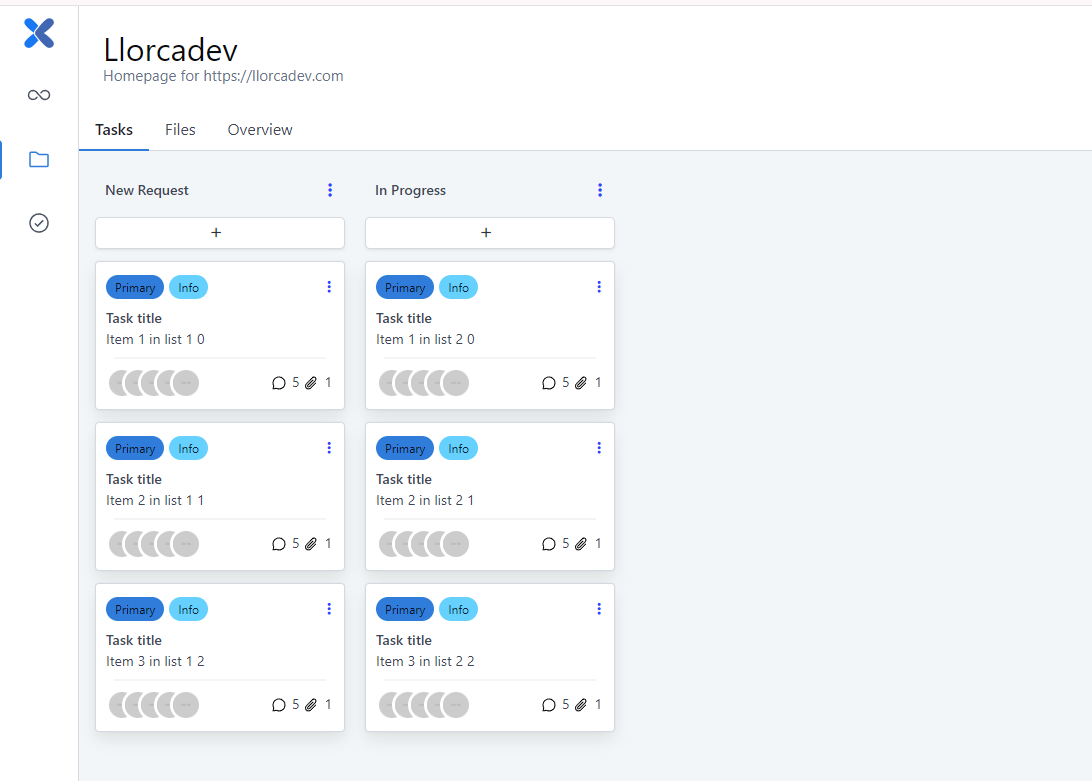Screen dimensions: 1092x781
Task: Switch to the Files tab
Action: [x=180, y=130]
